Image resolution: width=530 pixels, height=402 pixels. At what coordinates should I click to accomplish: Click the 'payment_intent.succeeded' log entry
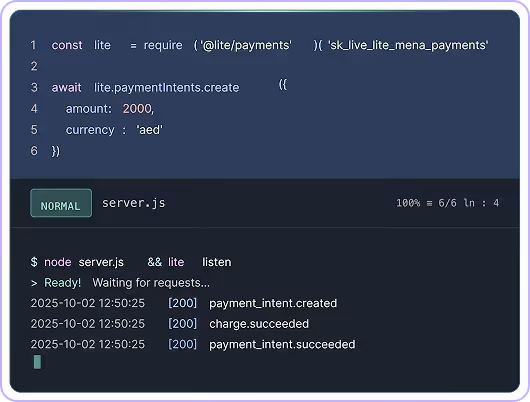282,345
